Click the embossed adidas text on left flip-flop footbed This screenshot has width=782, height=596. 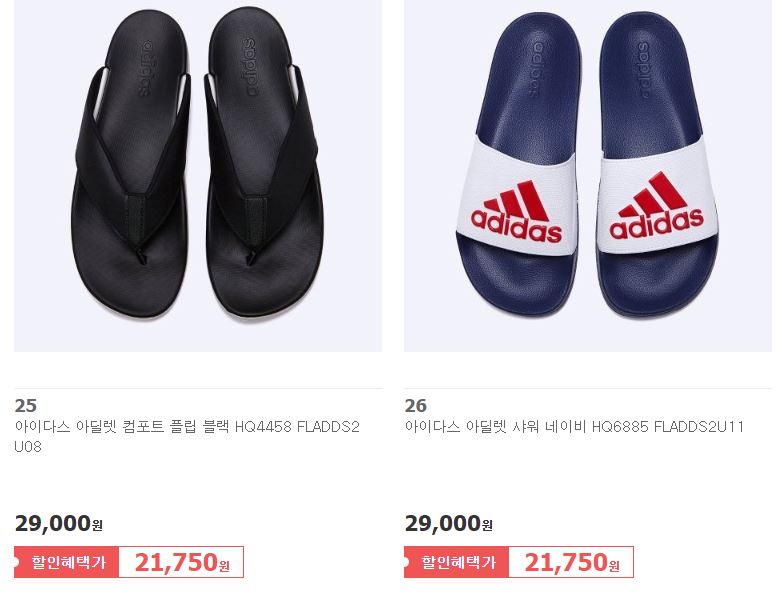[145, 68]
